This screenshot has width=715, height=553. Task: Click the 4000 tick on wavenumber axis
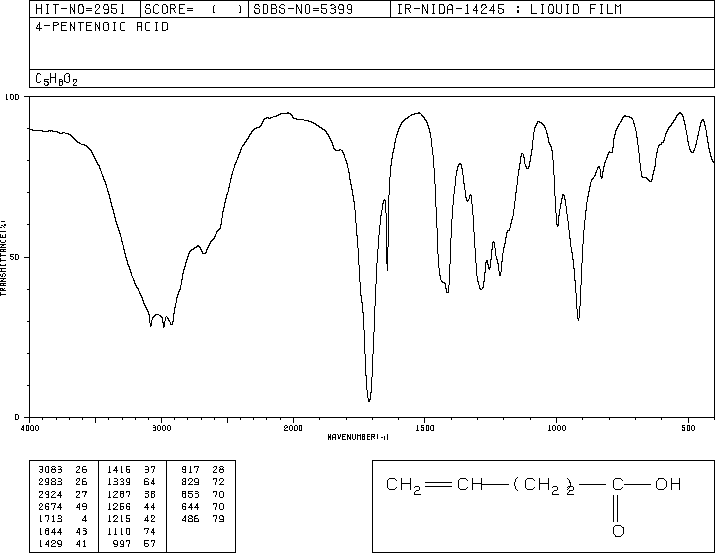click(30, 428)
